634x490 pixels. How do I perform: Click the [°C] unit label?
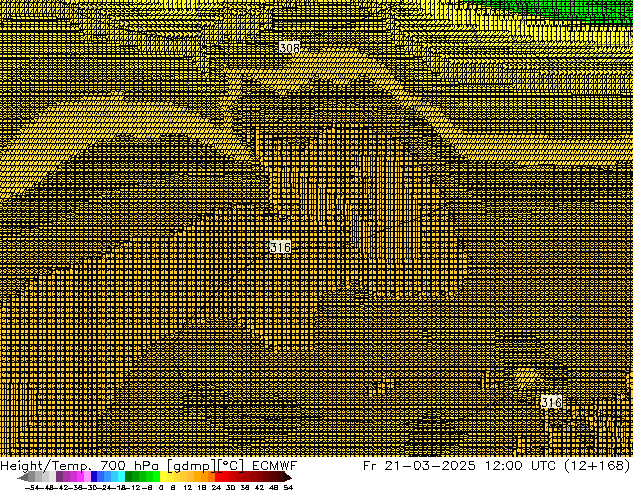(x=231, y=466)
